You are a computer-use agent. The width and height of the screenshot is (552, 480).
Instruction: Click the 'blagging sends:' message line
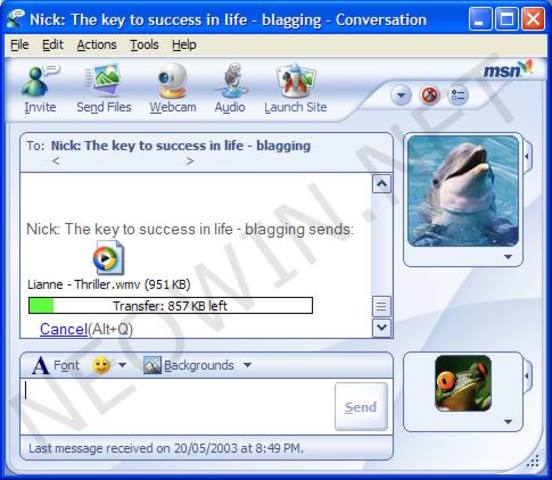190,229
